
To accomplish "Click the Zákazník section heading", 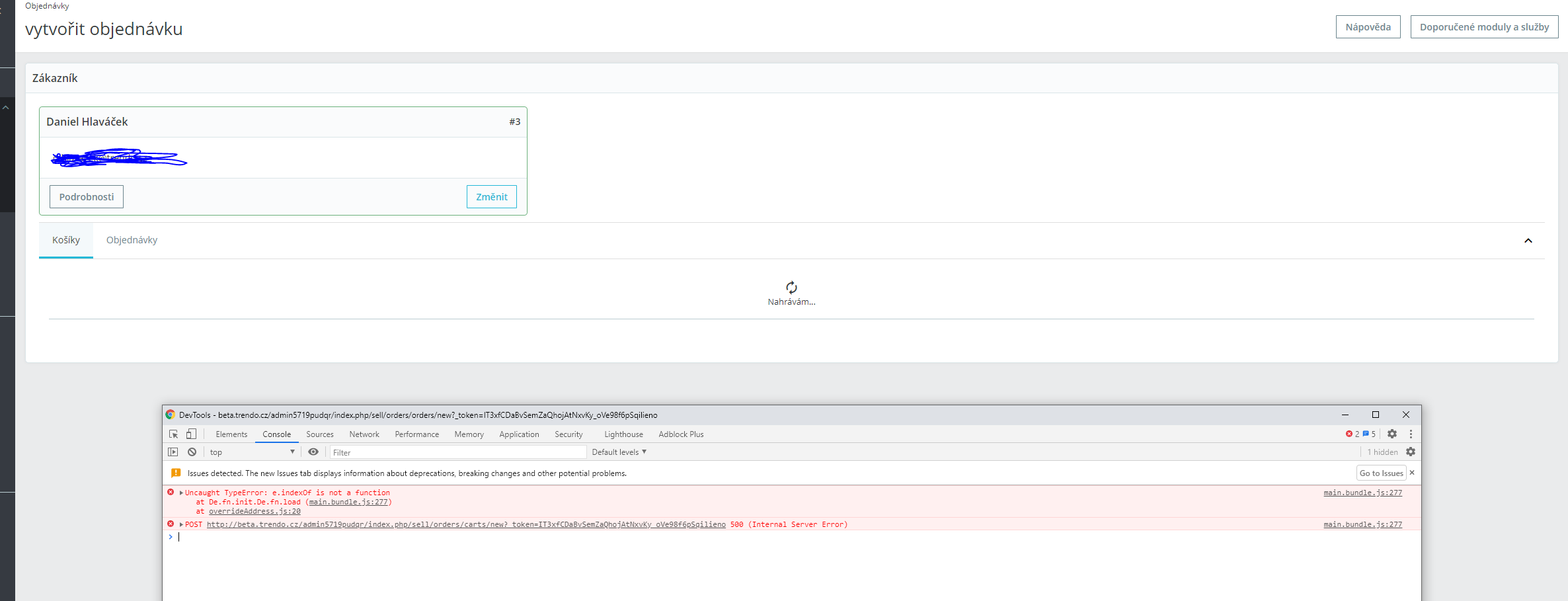I will tap(55, 78).
